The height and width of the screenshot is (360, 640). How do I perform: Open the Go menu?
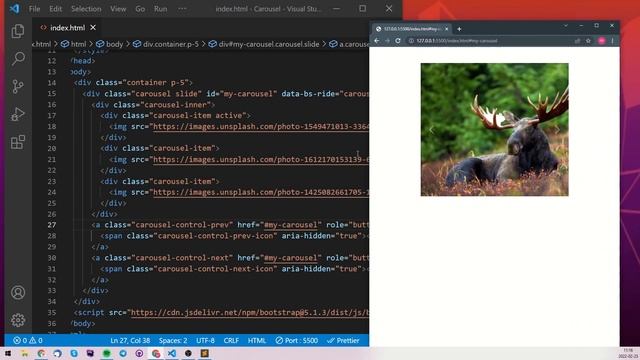[140, 9]
